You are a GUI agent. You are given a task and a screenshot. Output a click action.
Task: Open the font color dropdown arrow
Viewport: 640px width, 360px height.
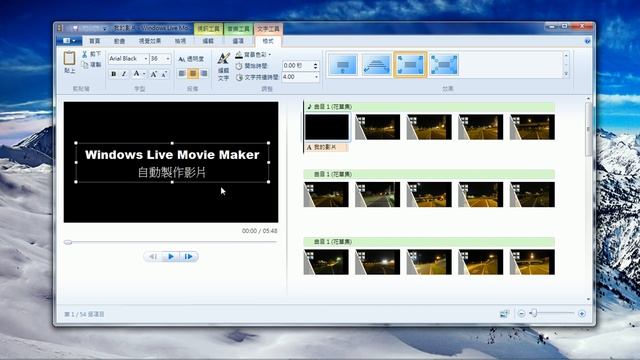(x=144, y=74)
